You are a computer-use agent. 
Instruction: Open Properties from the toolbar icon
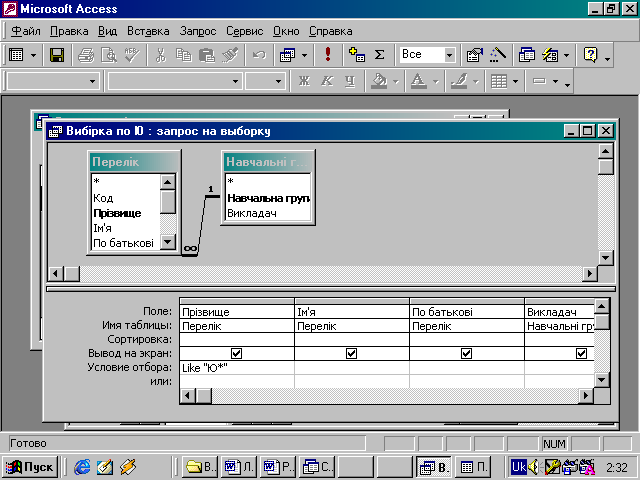click(475, 55)
